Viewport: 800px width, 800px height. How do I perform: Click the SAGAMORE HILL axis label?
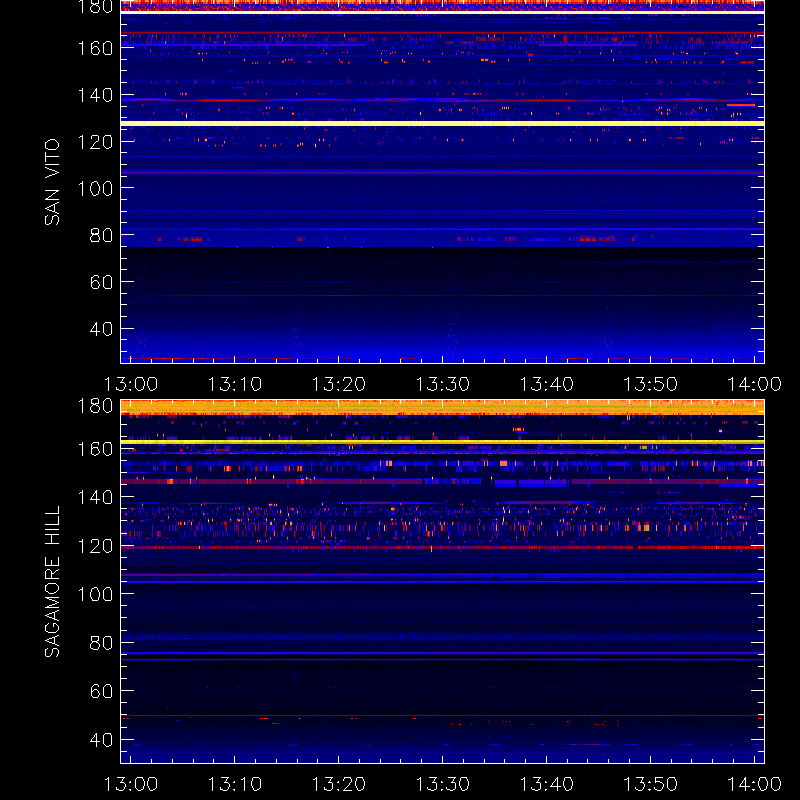tap(52, 581)
